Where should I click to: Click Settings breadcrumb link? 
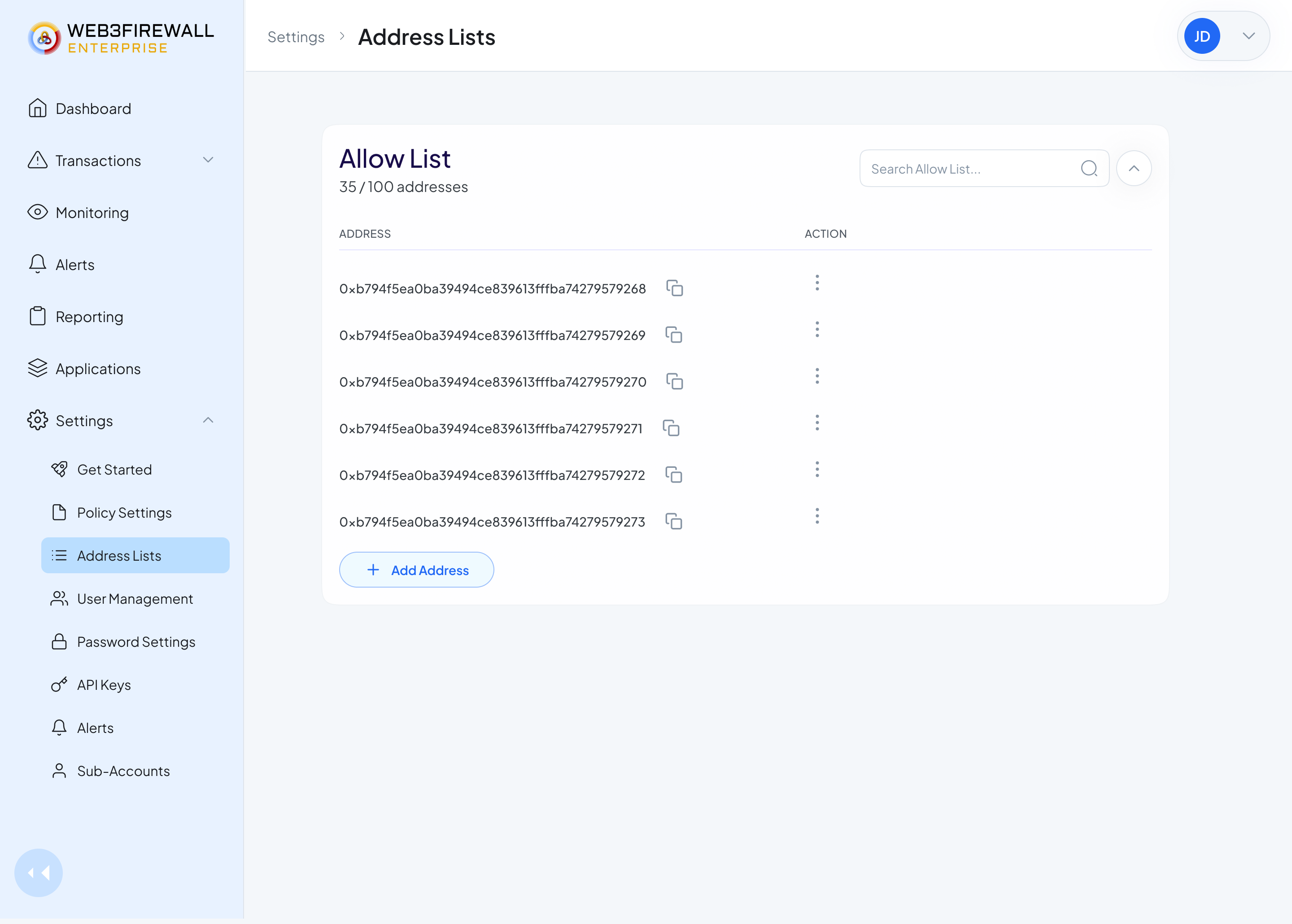point(296,37)
